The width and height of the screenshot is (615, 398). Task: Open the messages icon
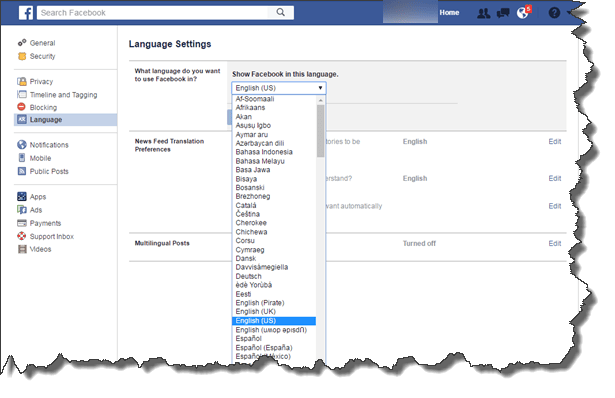click(x=503, y=13)
